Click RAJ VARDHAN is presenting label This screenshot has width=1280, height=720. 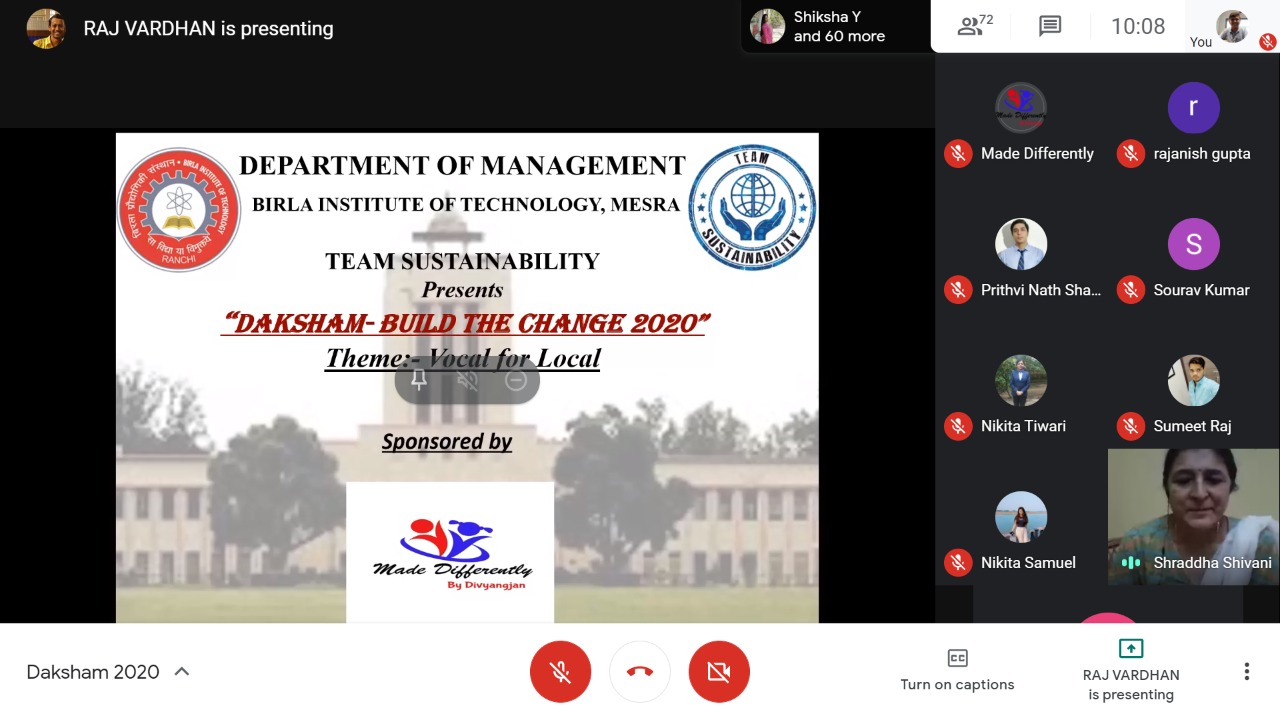[x=208, y=29]
